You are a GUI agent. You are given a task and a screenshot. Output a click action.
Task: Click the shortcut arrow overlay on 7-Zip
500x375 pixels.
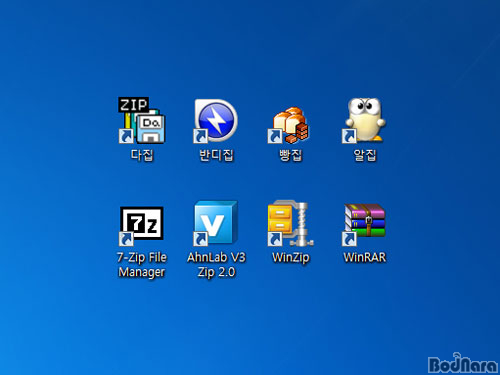point(126,239)
